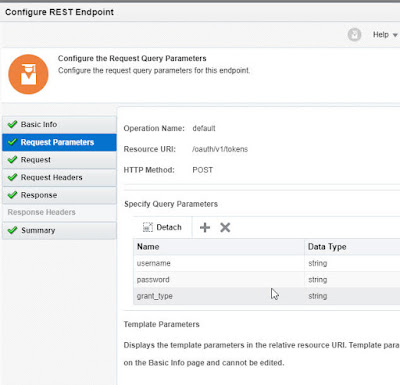Click the resource URI /oauth/v1/tokens value

pyautogui.click(x=220, y=149)
